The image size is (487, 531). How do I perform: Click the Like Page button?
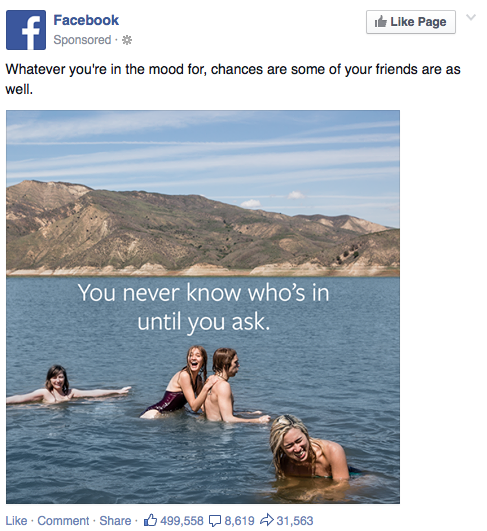pos(410,22)
